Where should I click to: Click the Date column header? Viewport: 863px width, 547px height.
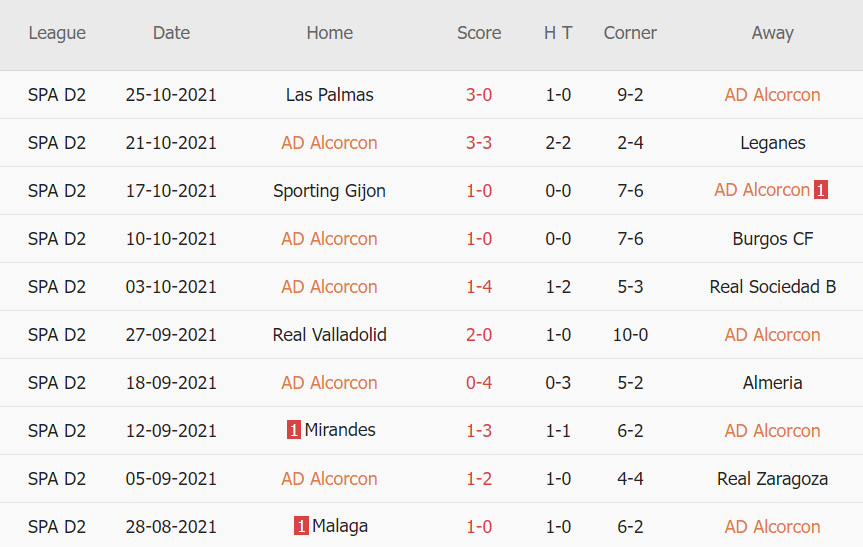tap(171, 33)
